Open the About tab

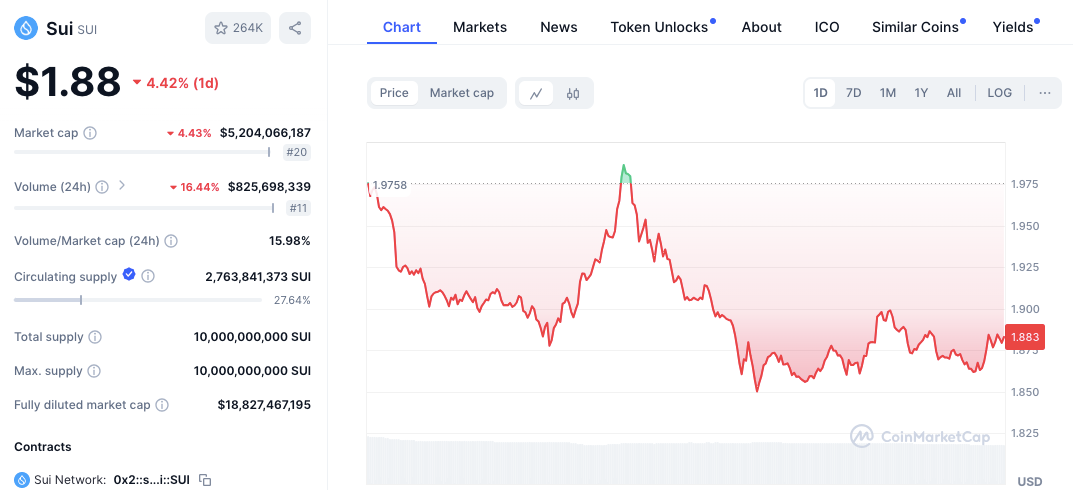point(761,27)
